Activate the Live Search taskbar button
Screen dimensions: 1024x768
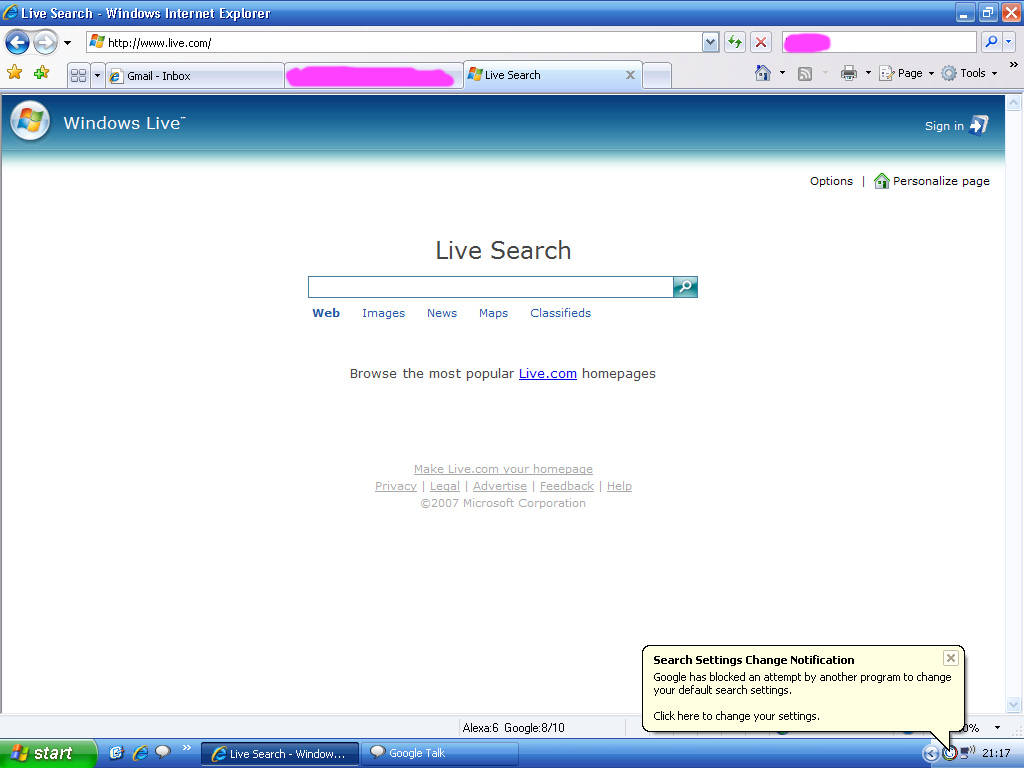point(280,754)
